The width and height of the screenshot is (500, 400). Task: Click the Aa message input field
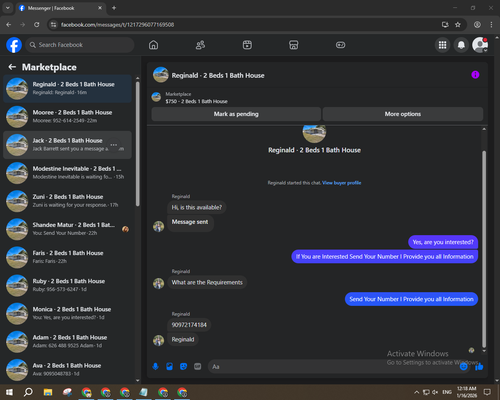click(333, 367)
